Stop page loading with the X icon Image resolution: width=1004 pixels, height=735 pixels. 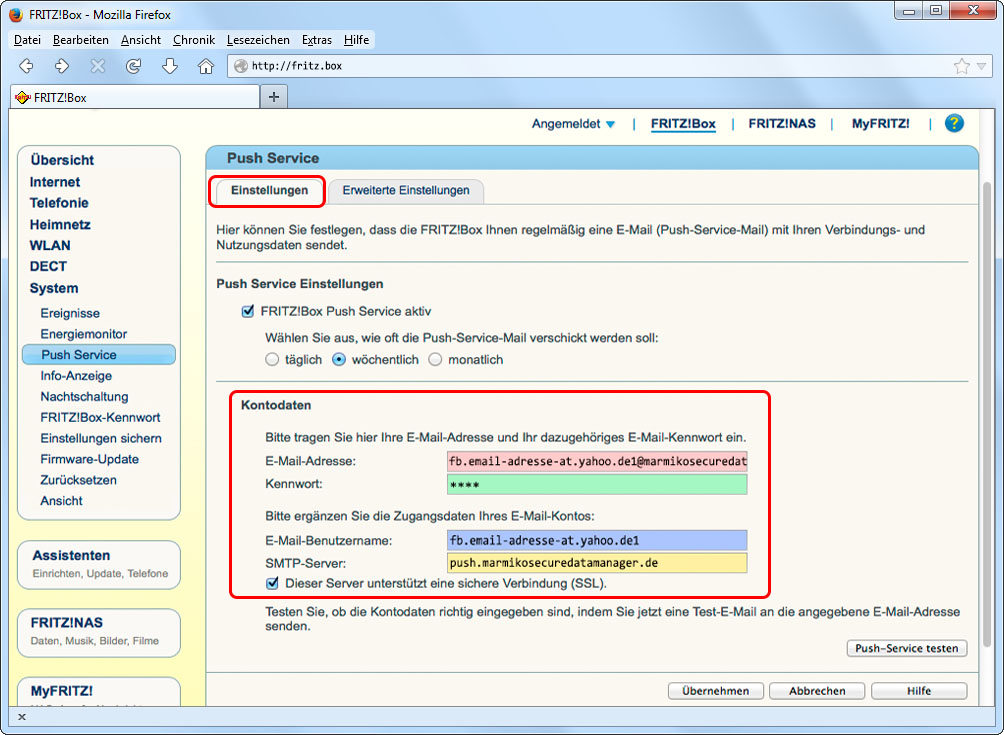tap(97, 66)
